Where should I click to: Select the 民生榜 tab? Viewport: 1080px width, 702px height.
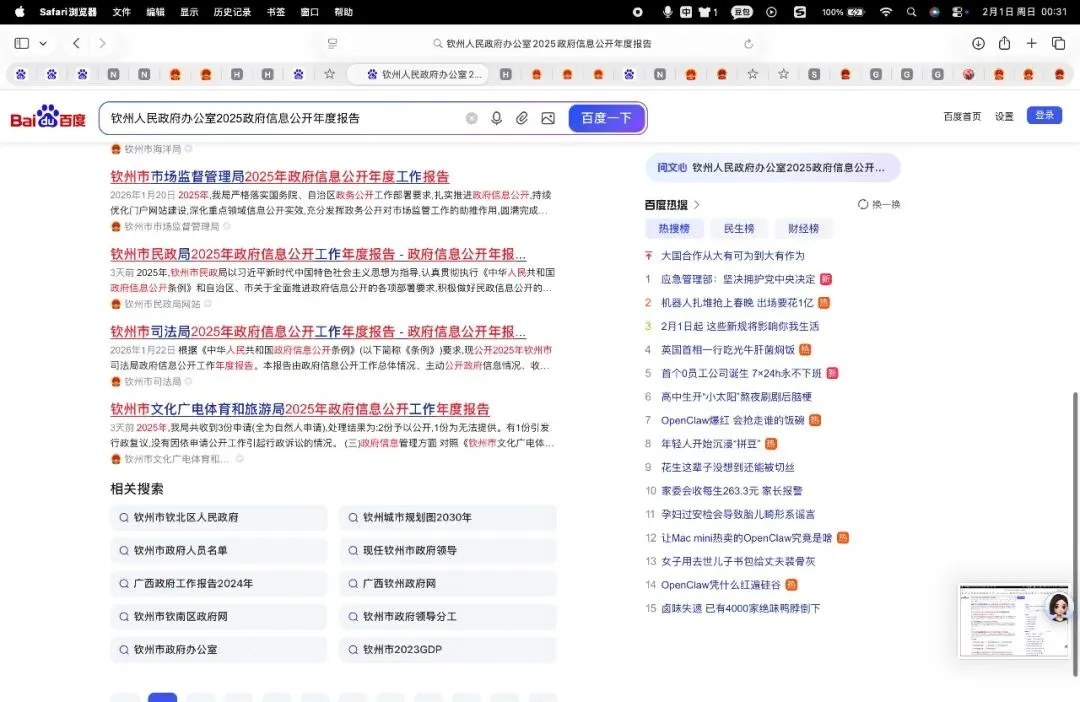pyautogui.click(x=738, y=229)
